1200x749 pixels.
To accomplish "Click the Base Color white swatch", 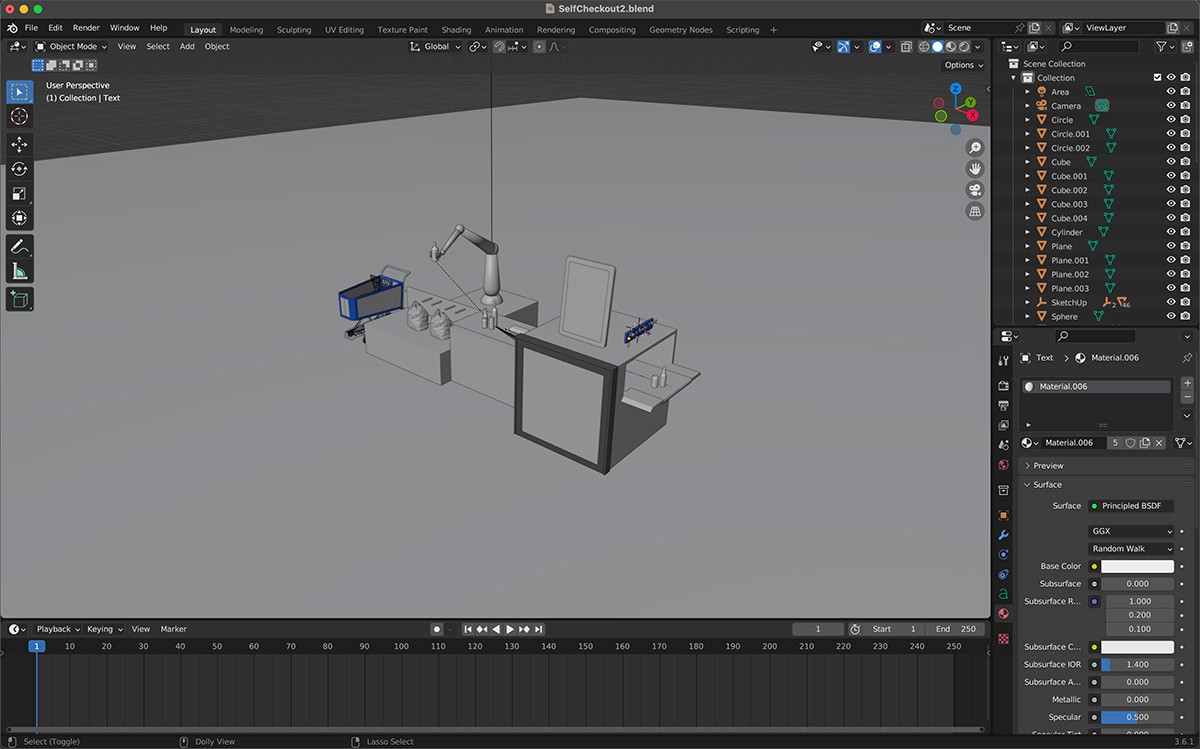I will coord(1137,566).
